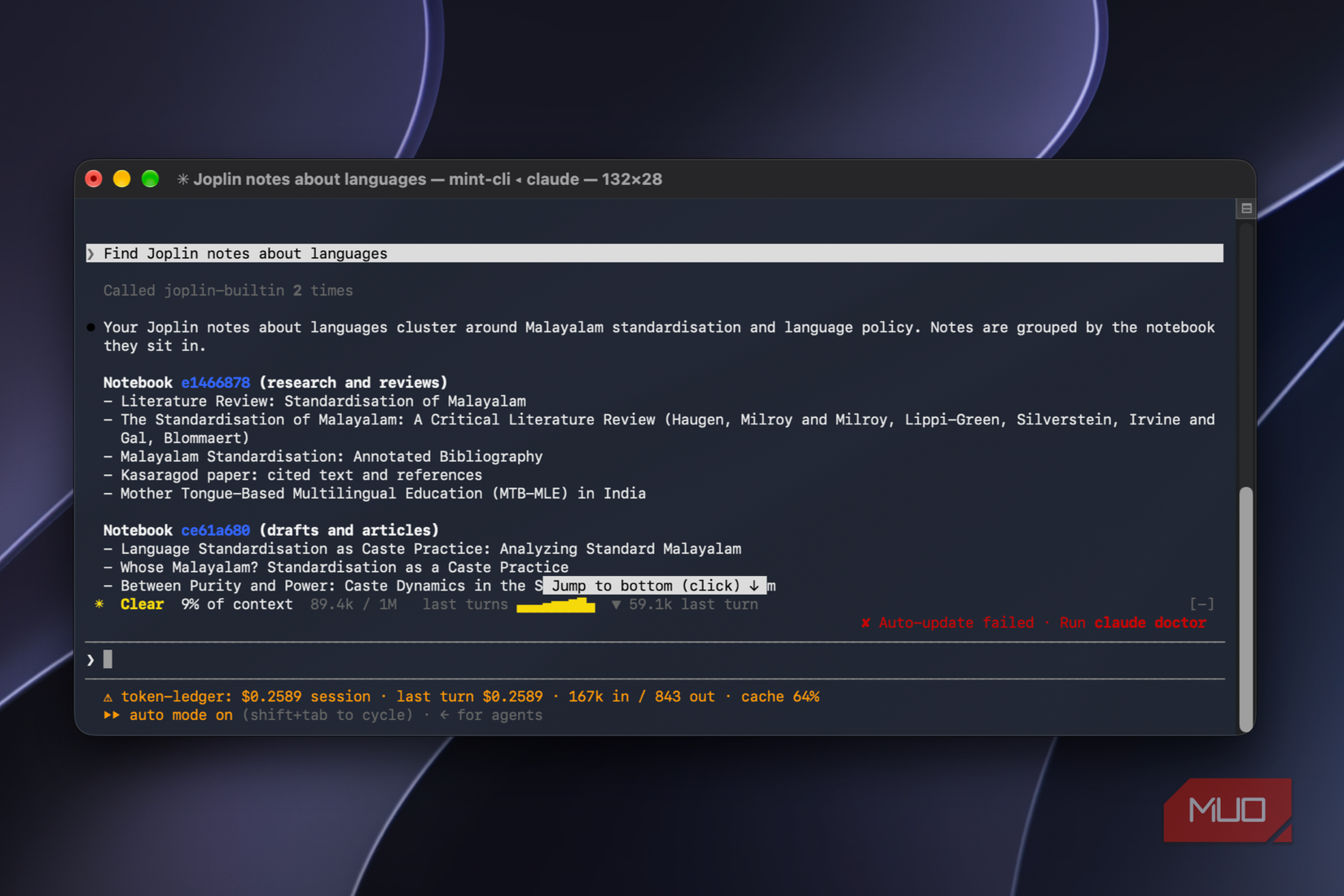This screenshot has height=896, width=1344.
Task: Close the terminal window with red button
Action: click(94, 178)
